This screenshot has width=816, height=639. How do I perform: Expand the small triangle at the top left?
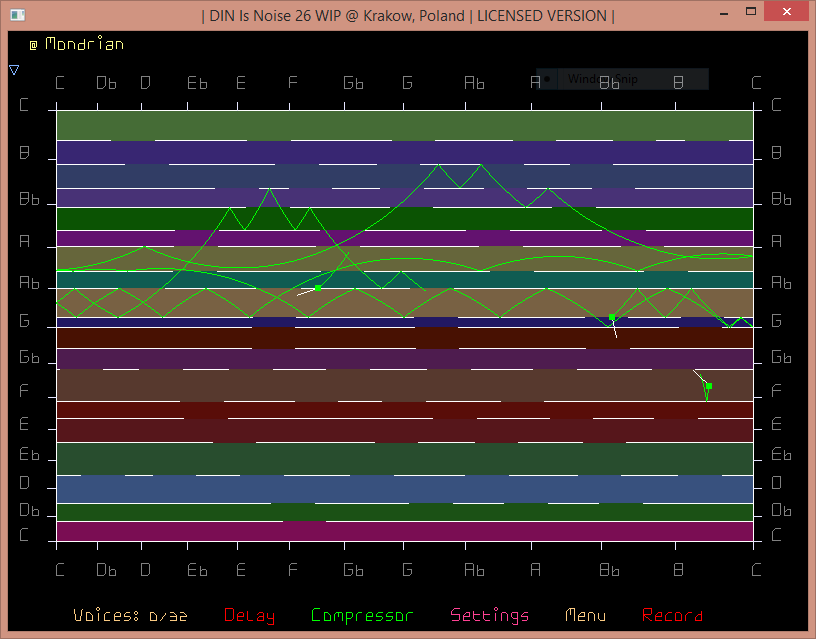coord(14,70)
